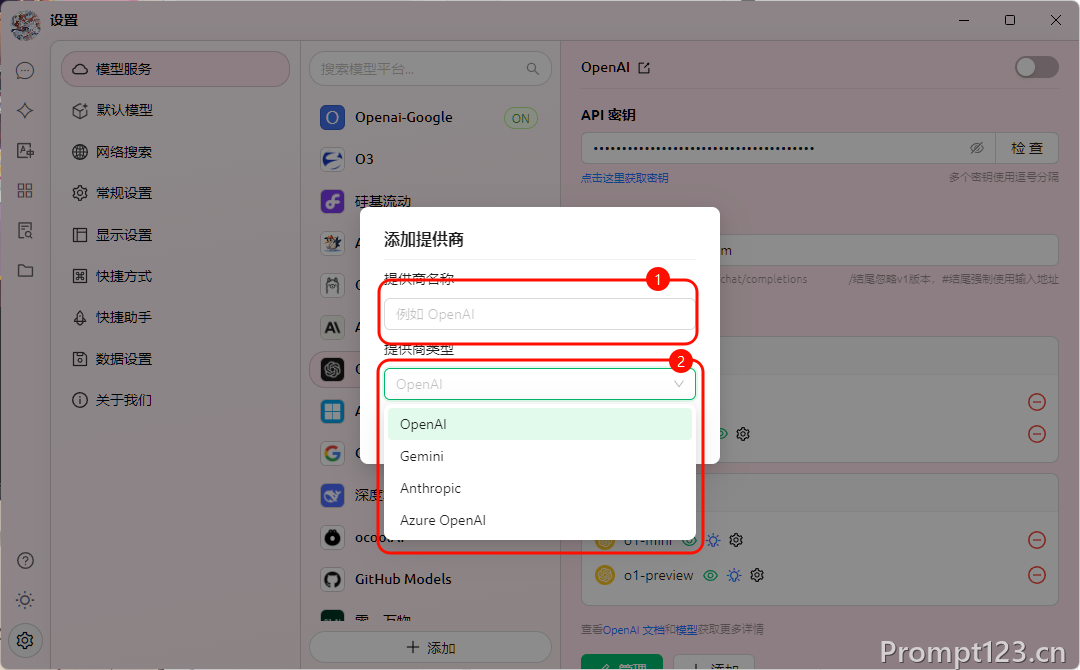
Task: Select the GitHub Models provider row
Action: coord(430,579)
